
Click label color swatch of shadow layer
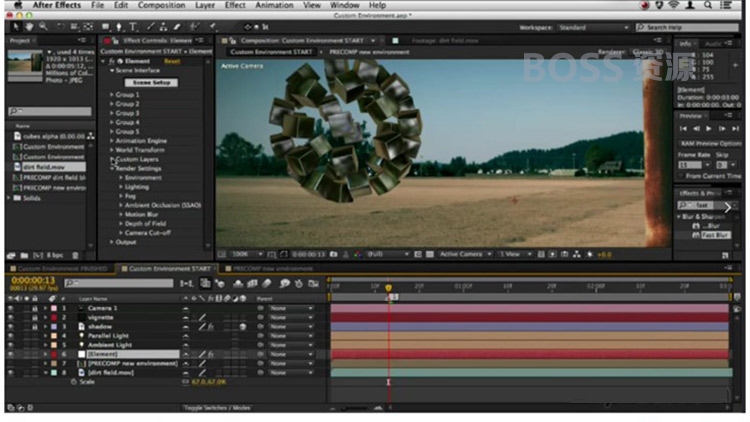pyautogui.click(x=54, y=326)
